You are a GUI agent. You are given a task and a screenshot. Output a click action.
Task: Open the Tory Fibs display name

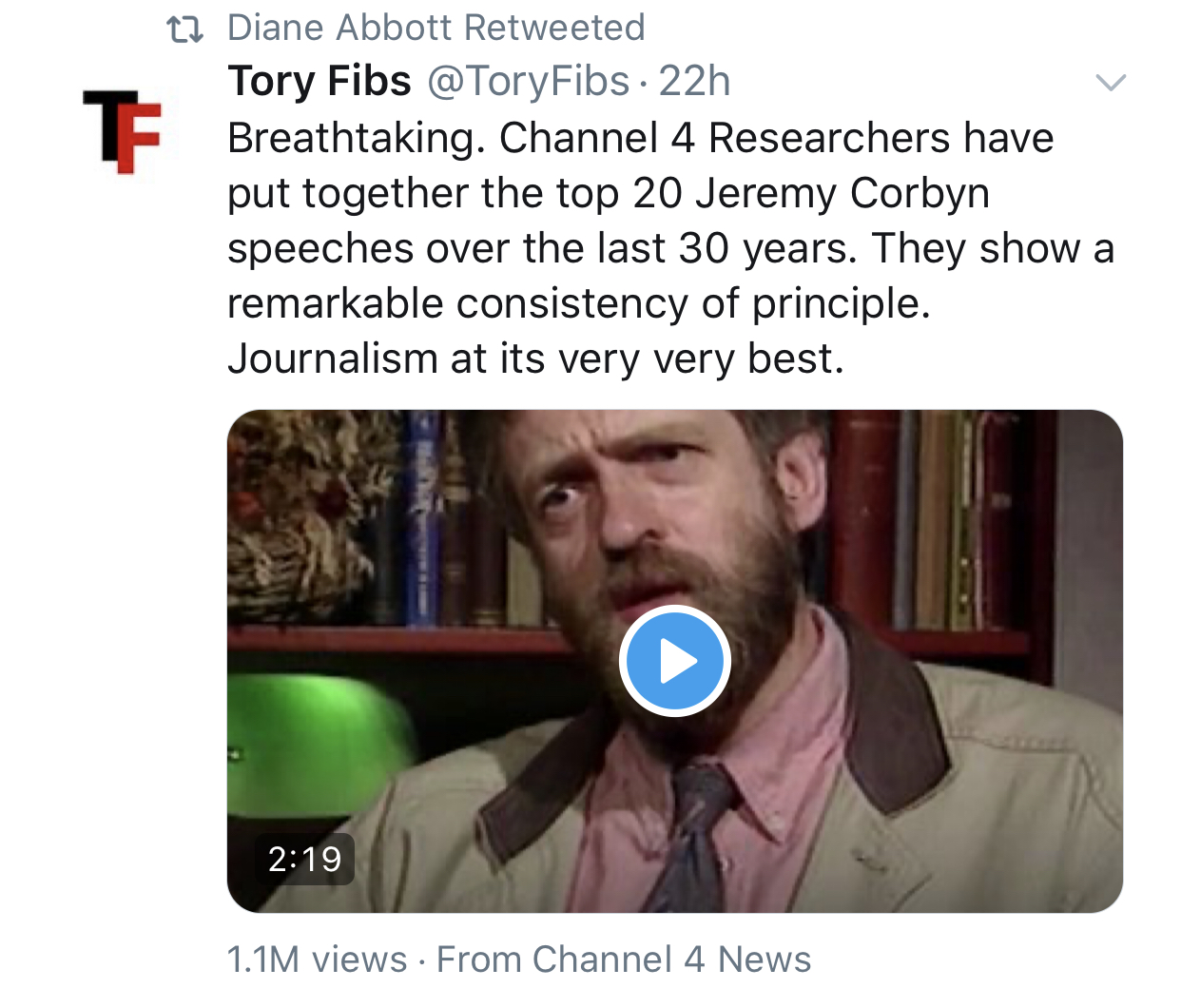point(319,82)
